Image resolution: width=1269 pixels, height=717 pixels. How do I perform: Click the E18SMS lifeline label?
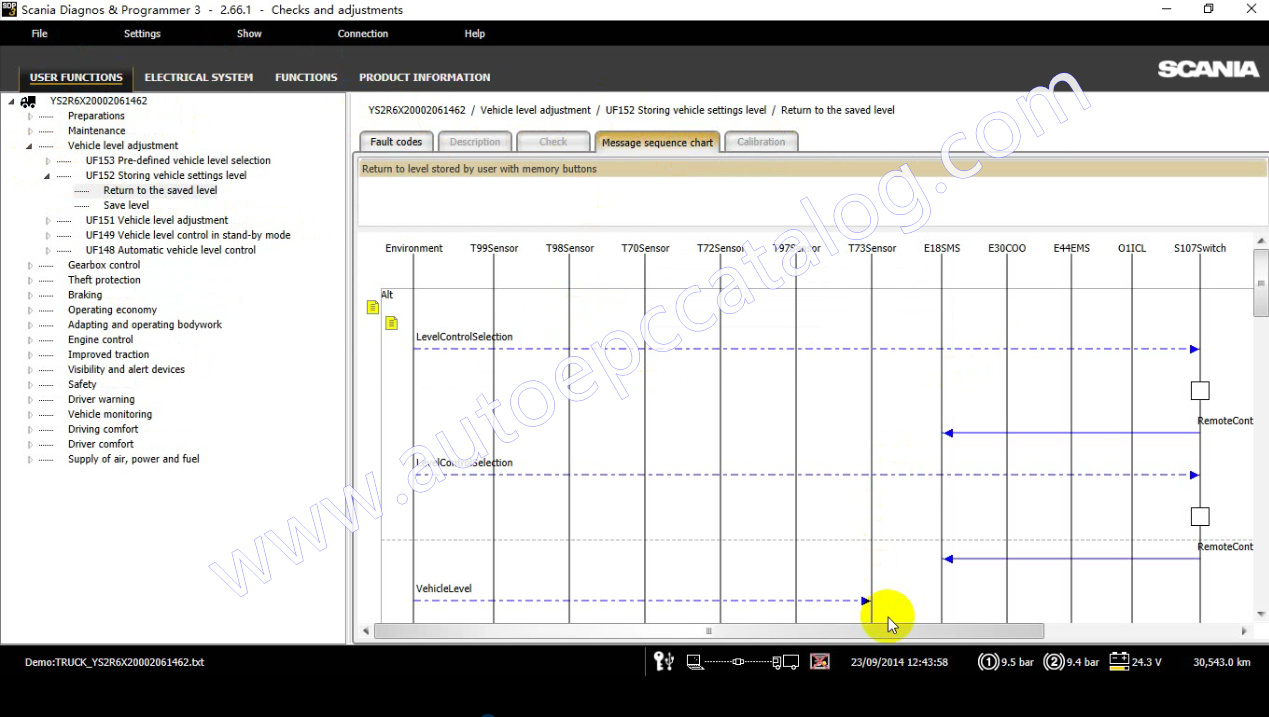point(942,248)
